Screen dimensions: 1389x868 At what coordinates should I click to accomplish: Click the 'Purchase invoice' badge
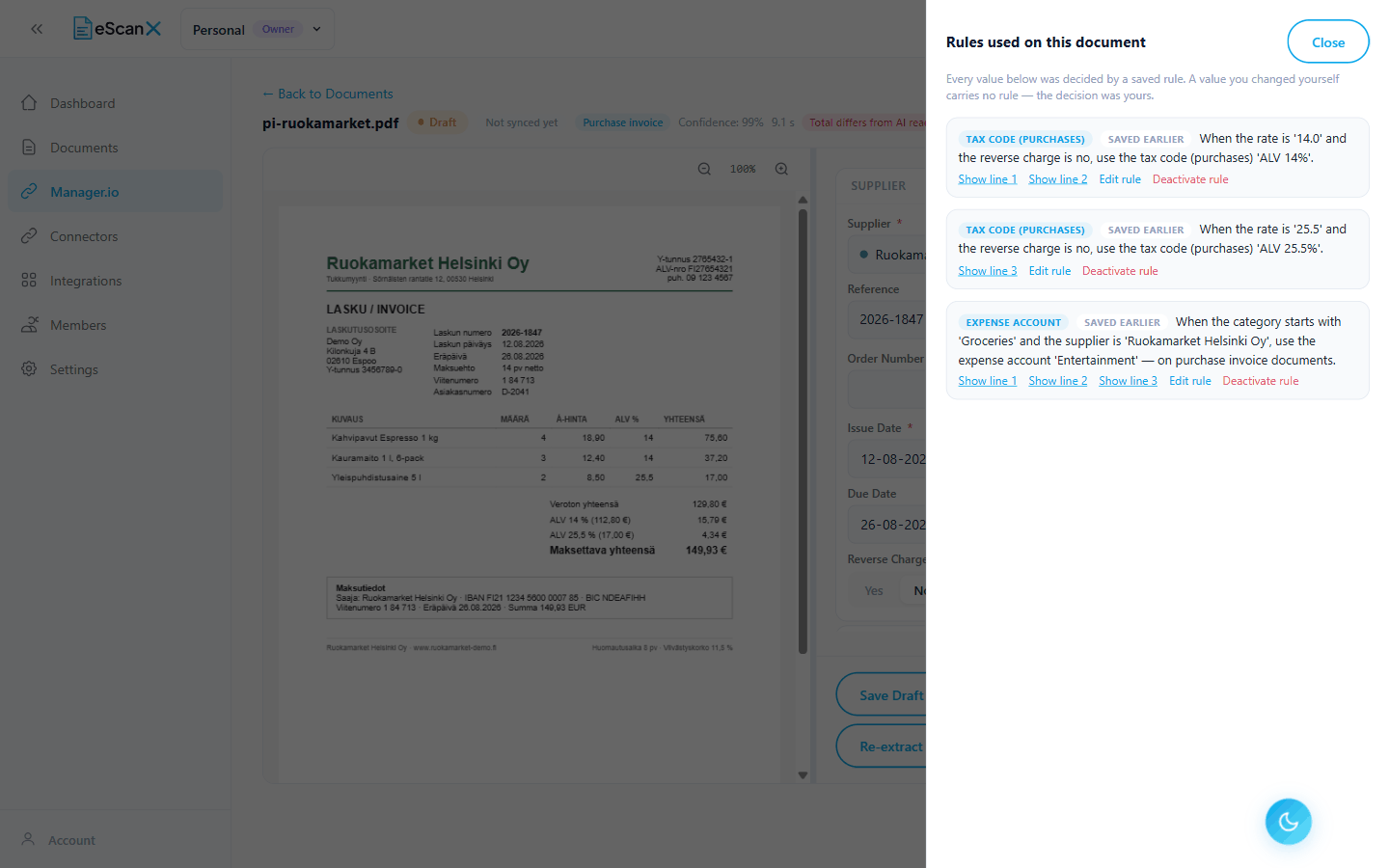click(x=623, y=122)
